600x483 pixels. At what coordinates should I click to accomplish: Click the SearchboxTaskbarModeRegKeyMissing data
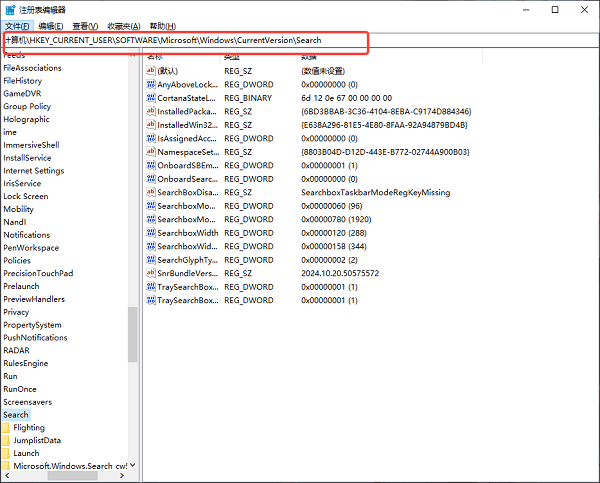click(x=375, y=193)
